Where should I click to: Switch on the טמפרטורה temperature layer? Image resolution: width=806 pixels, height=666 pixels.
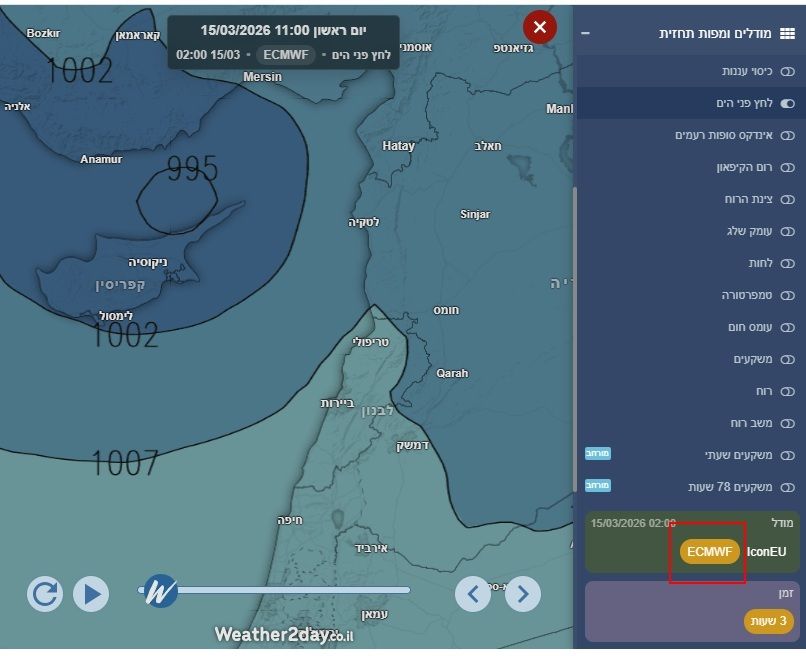click(x=787, y=295)
